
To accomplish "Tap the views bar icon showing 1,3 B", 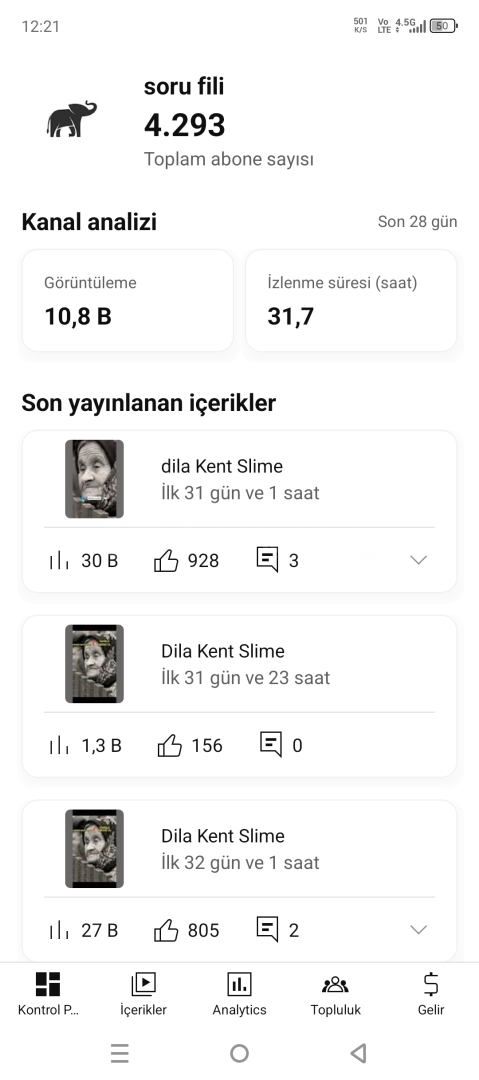I will (59, 745).
